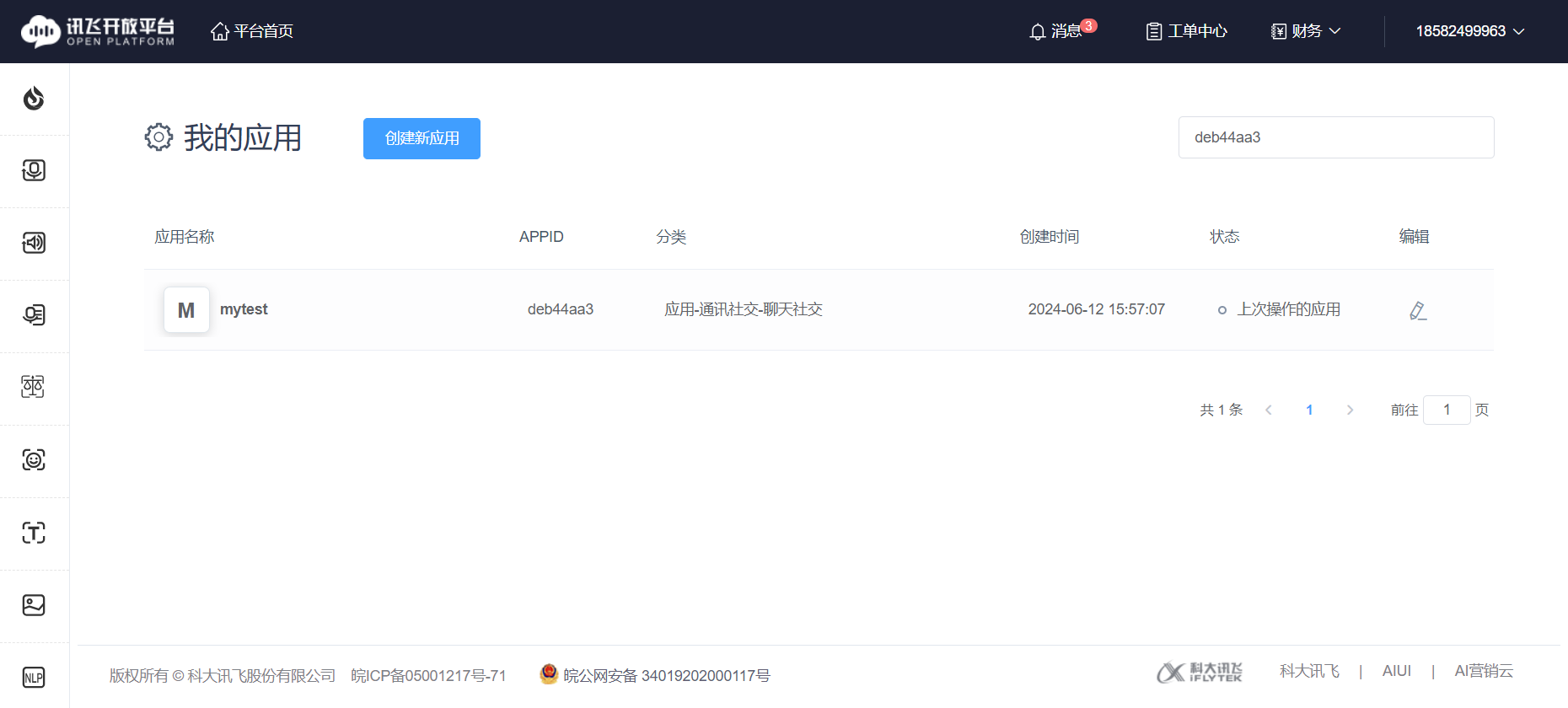Open the AIUI footer link
Viewport: 1568px width, 708px height.
pyautogui.click(x=1397, y=671)
